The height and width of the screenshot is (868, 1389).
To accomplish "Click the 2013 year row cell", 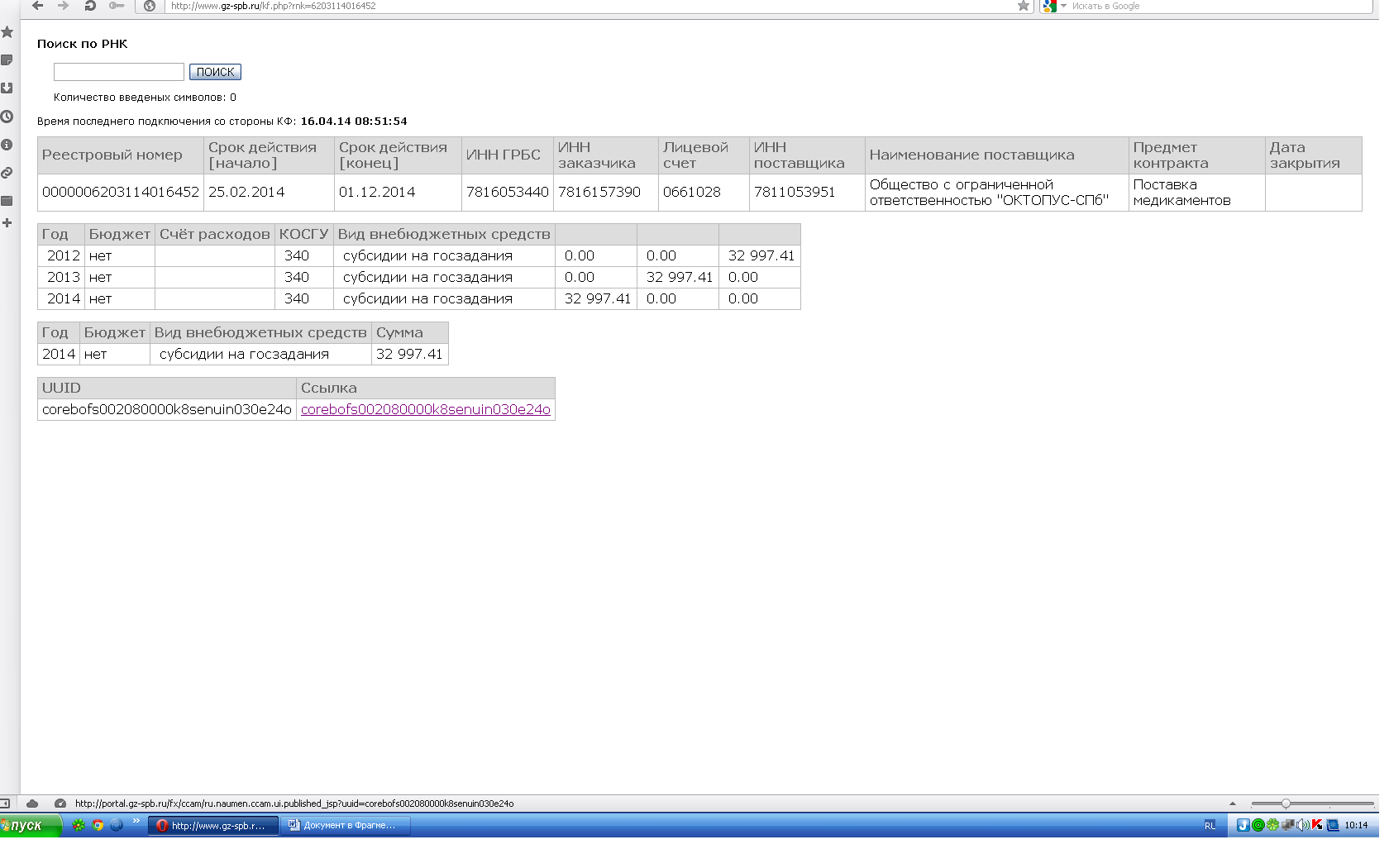I will pyautogui.click(x=61, y=278).
